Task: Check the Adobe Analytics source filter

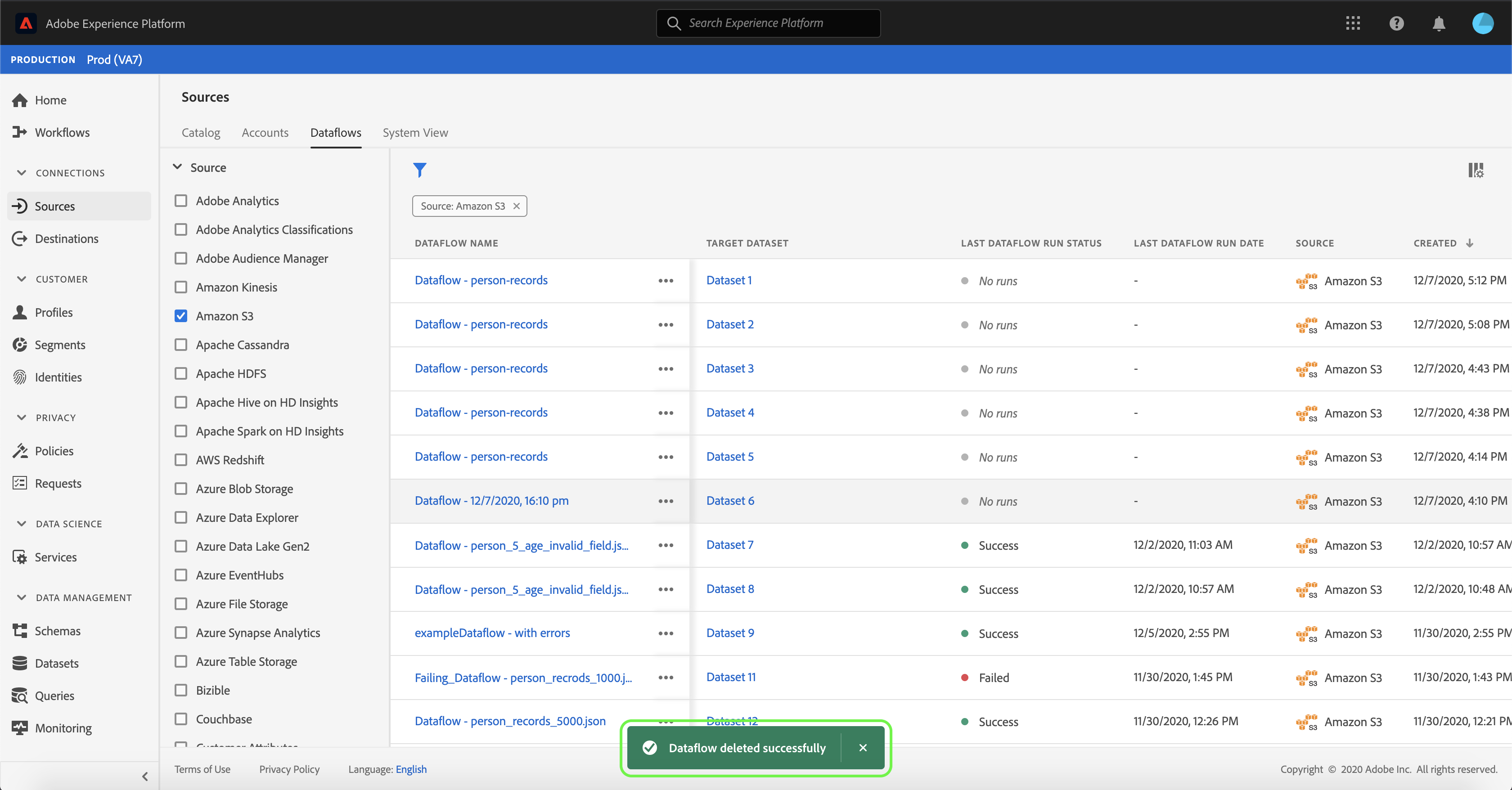Action: (x=181, y=201)
